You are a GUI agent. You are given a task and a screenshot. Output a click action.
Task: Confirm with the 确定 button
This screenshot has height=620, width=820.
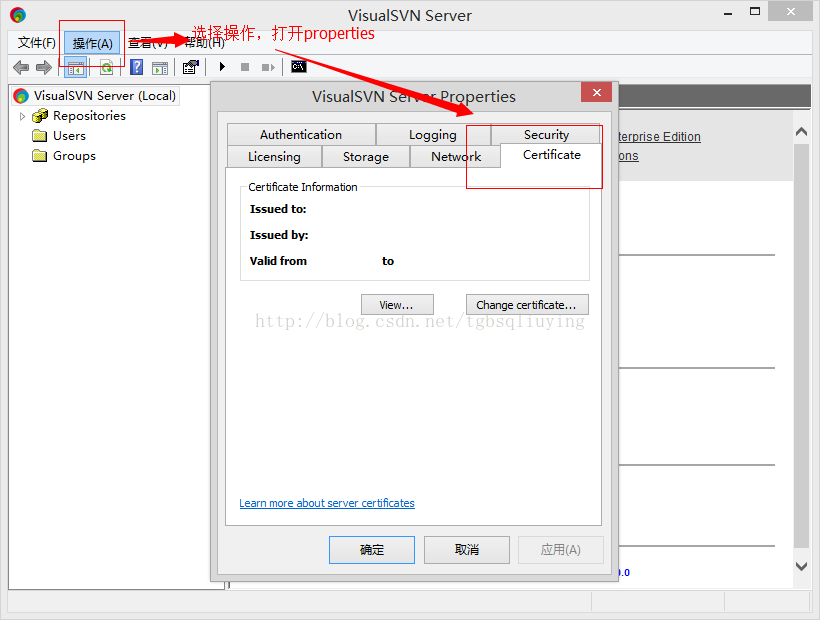tap(372, 550)
